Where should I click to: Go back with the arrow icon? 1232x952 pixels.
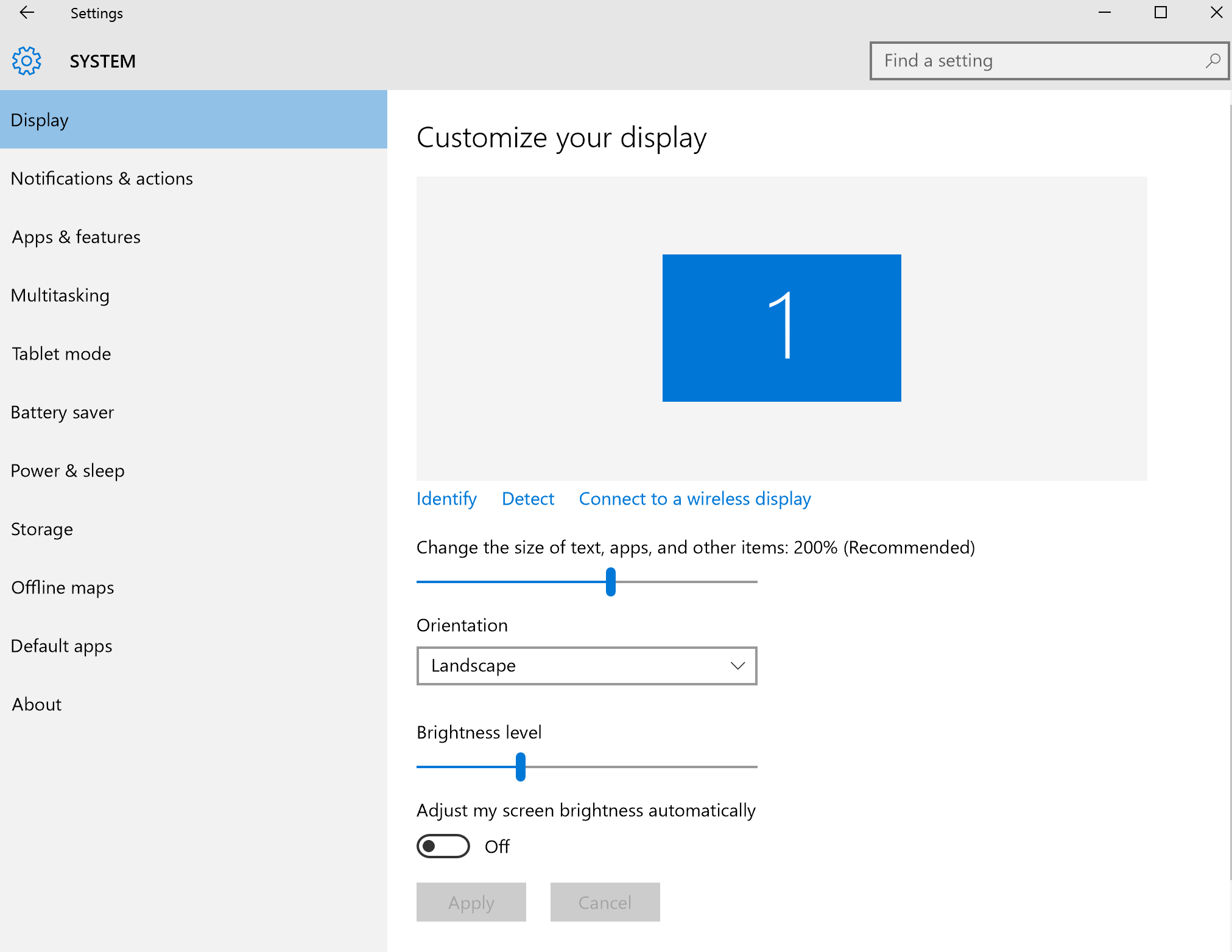tap(27, 13)
